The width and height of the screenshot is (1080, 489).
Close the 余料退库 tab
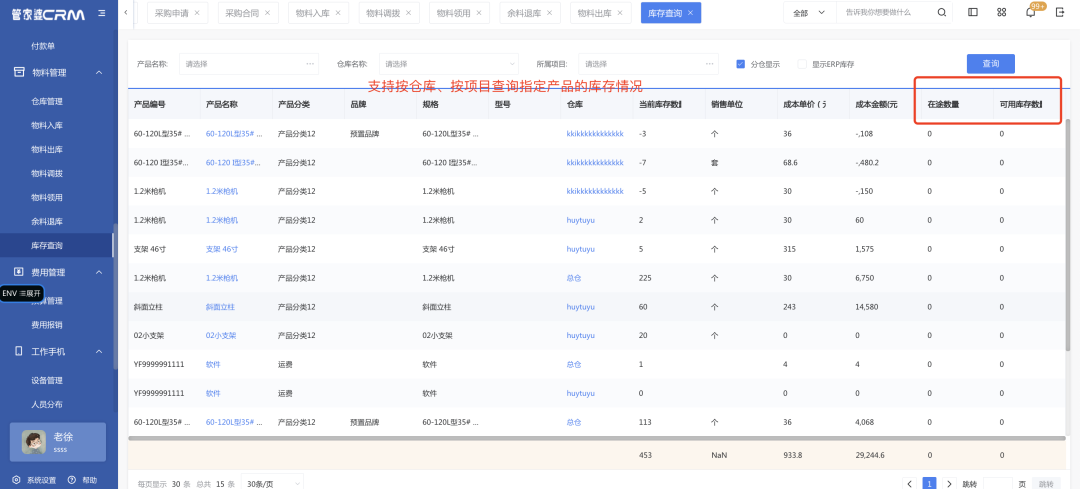[549, 12]
